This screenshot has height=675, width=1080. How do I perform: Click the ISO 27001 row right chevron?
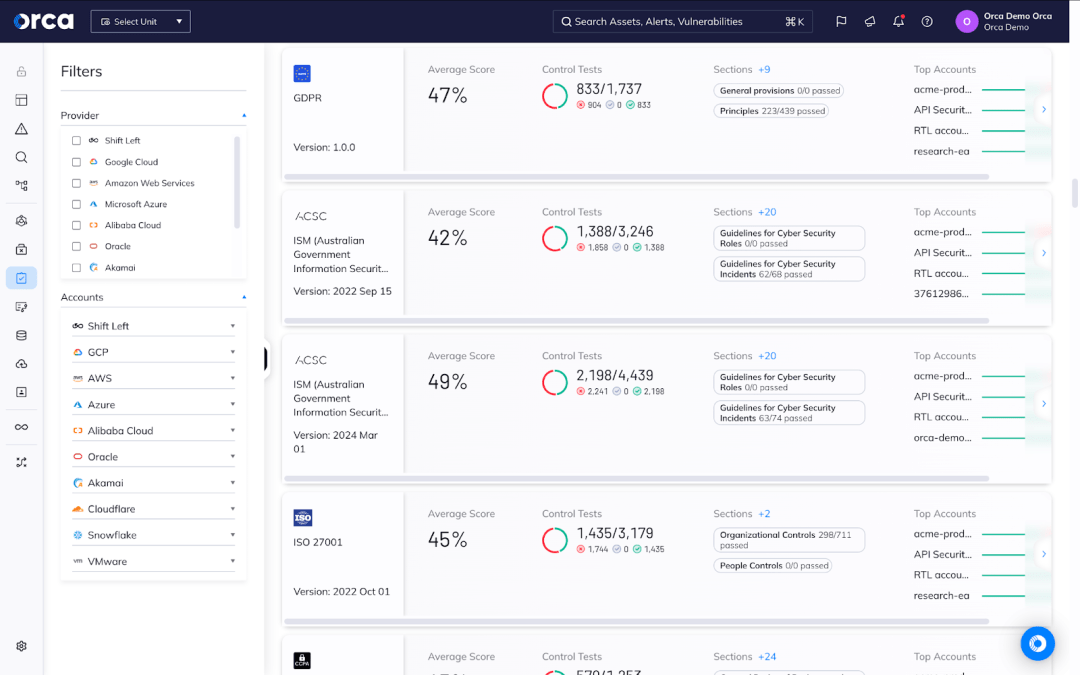(1044, 554)
